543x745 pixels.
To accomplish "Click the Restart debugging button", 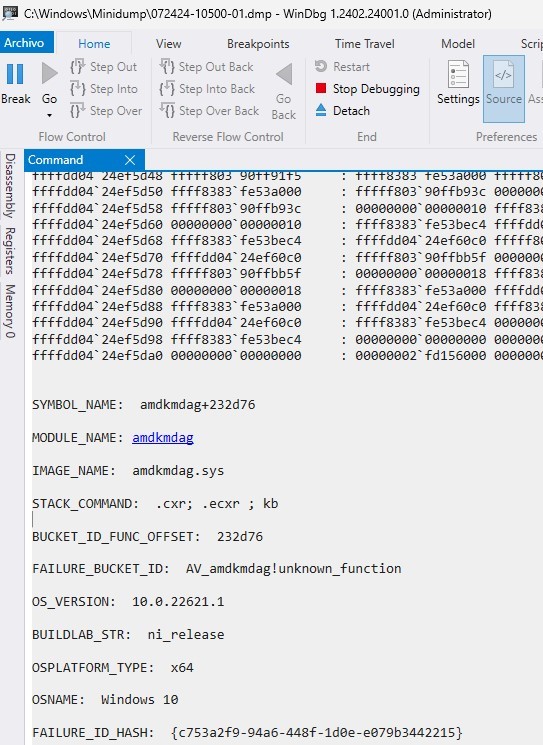I will (x=343, y=67).
